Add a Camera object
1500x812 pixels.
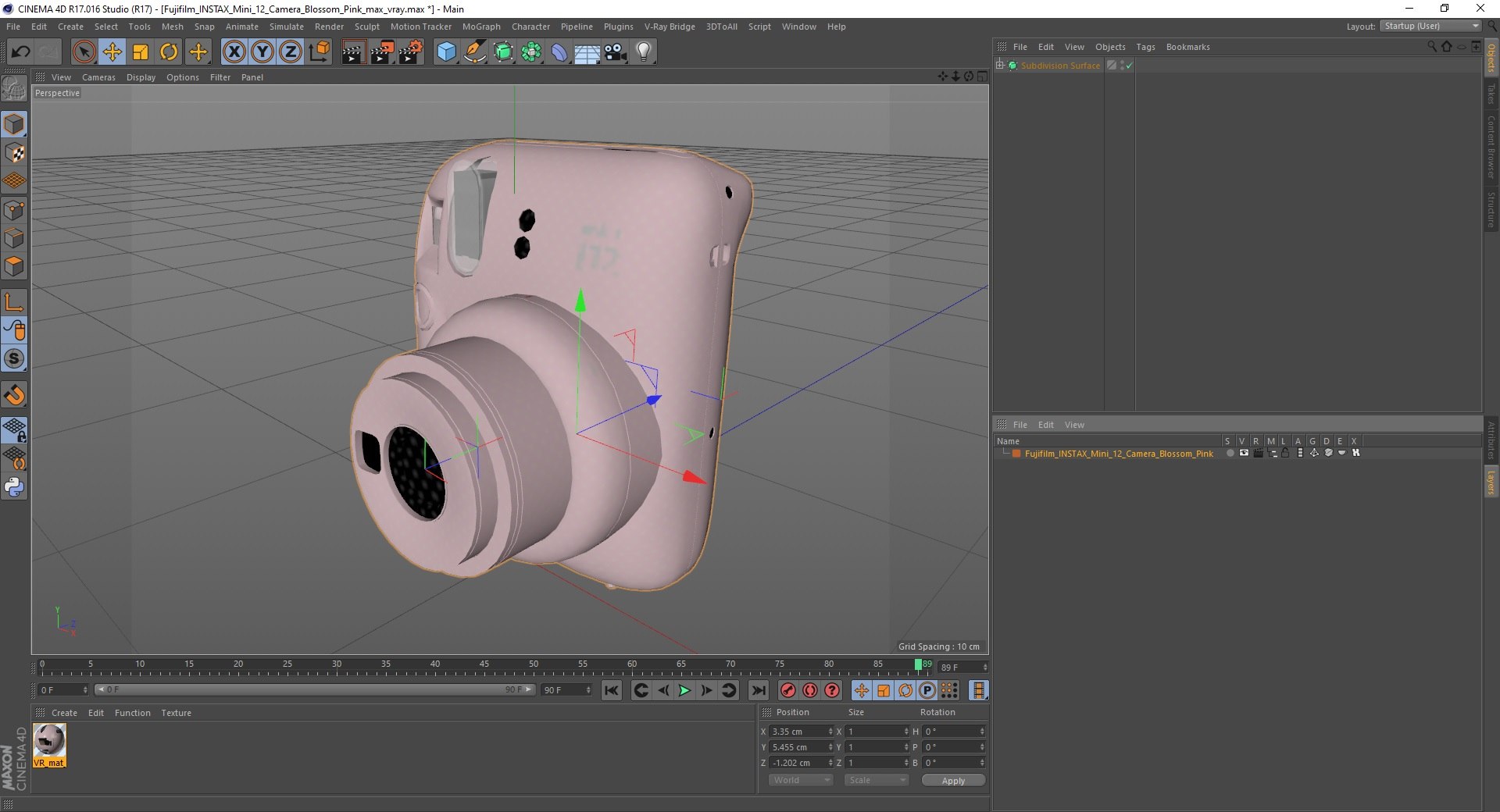[616, 52]
